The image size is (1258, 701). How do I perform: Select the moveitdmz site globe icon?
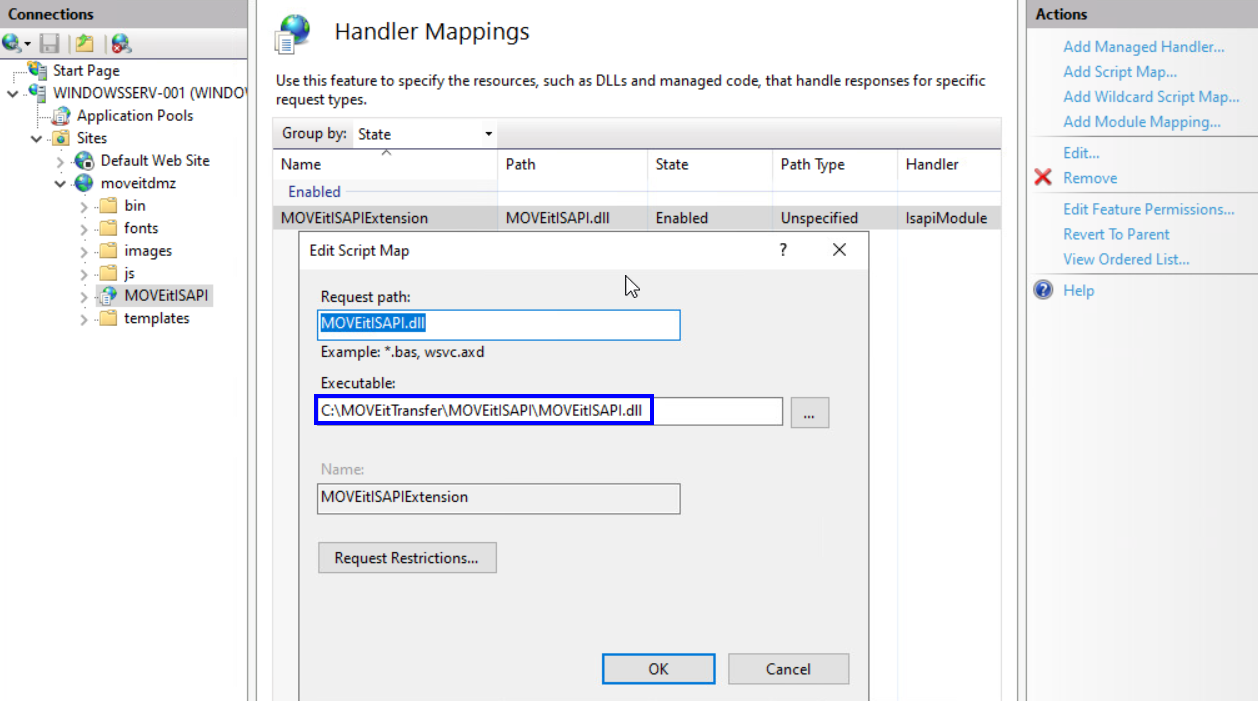click(x=85, y=184)
